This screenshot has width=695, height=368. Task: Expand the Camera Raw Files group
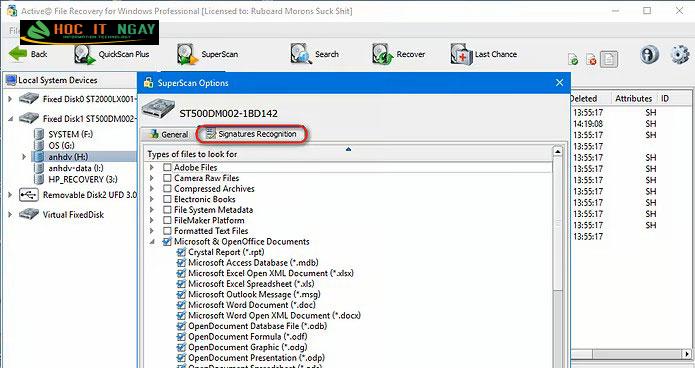coord(152,178)
